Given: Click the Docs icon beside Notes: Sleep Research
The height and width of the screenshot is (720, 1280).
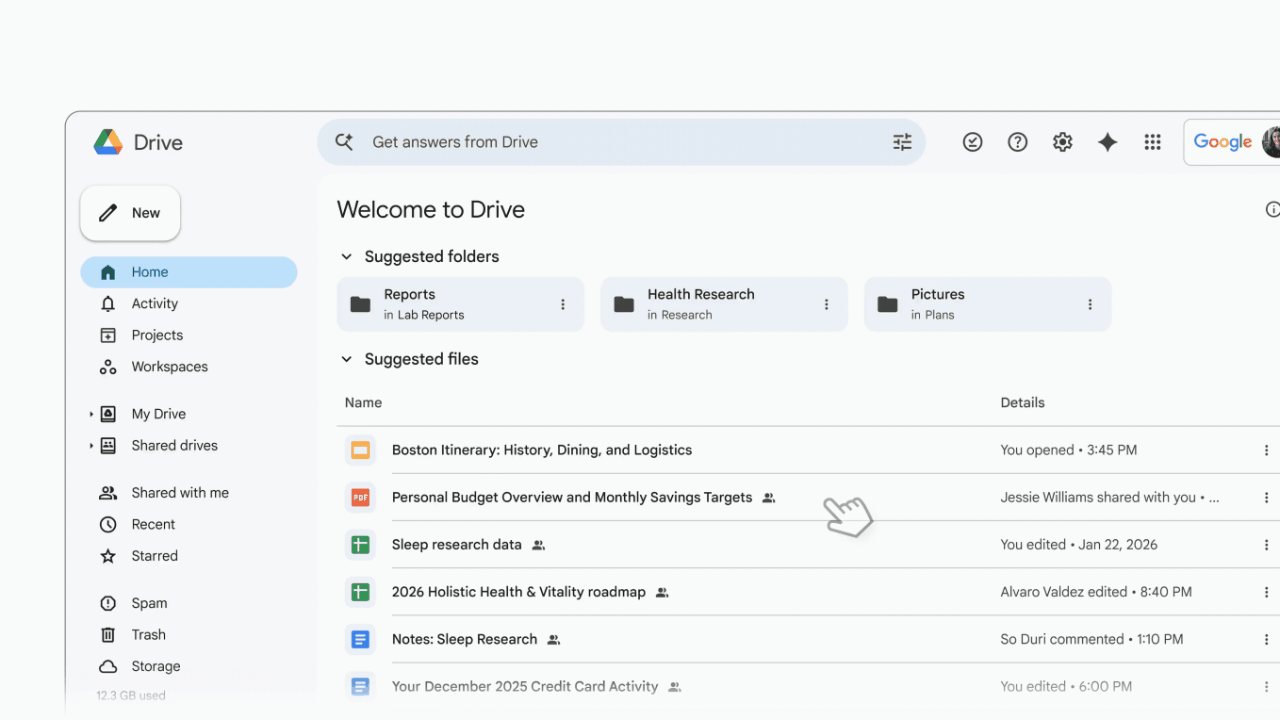Looking at the screenshot, I should point(360,639).
